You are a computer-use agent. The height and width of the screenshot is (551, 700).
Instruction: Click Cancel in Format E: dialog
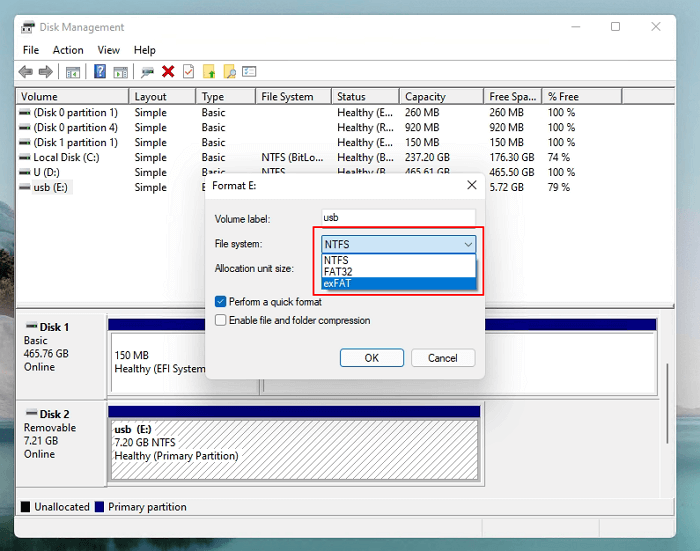pyautogui.click(x=442, y=358)
